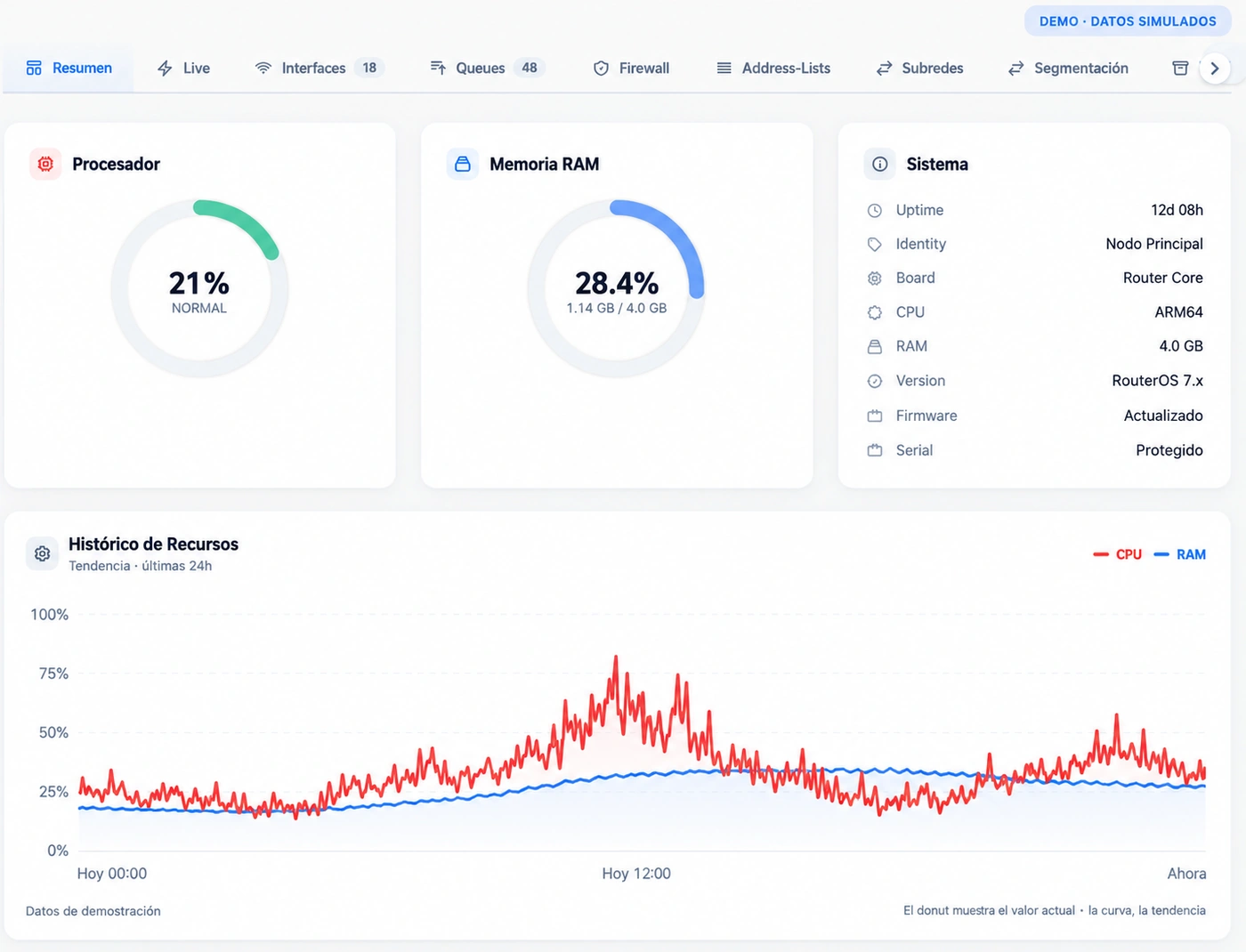Click the board value Router Core

pos(1162,278)
